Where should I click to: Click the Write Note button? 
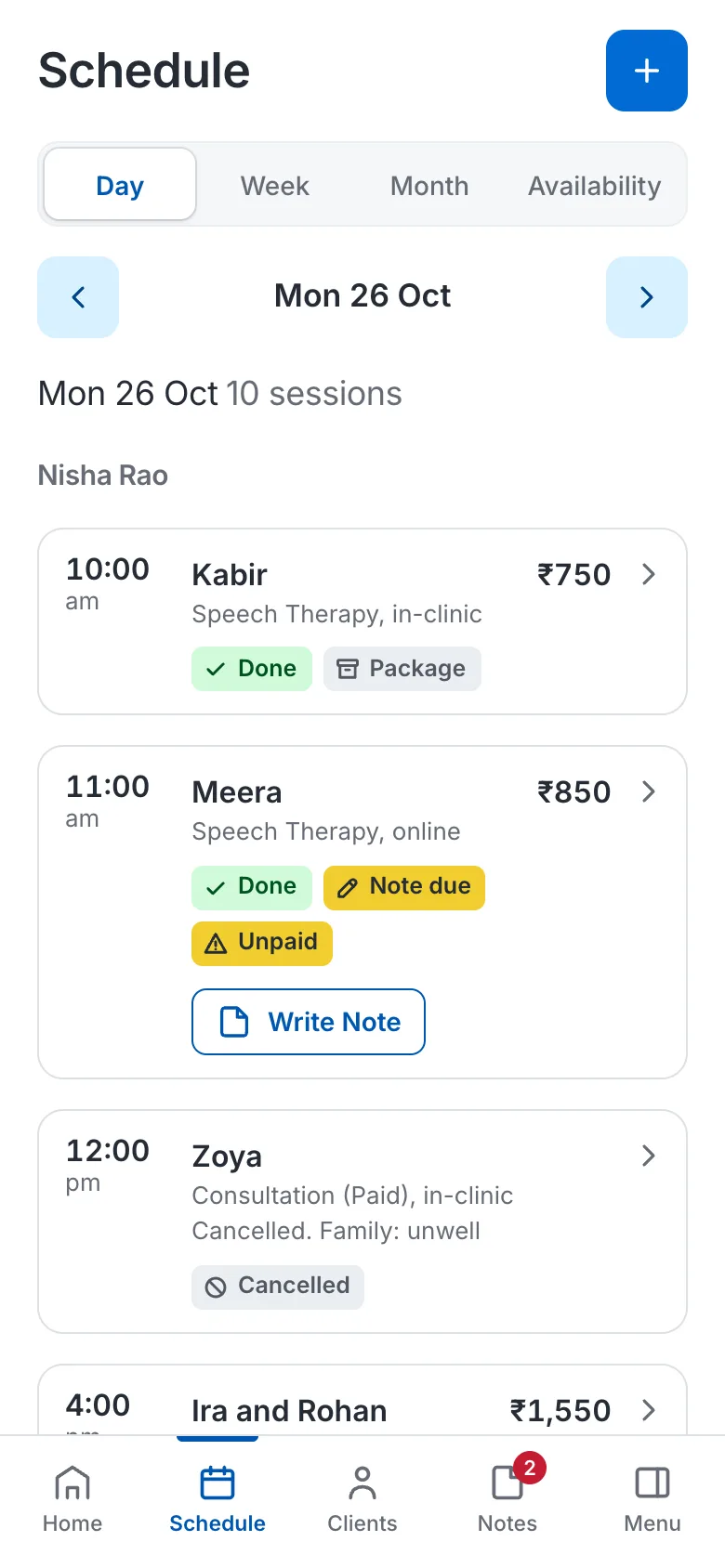[x=309, y=1022]
